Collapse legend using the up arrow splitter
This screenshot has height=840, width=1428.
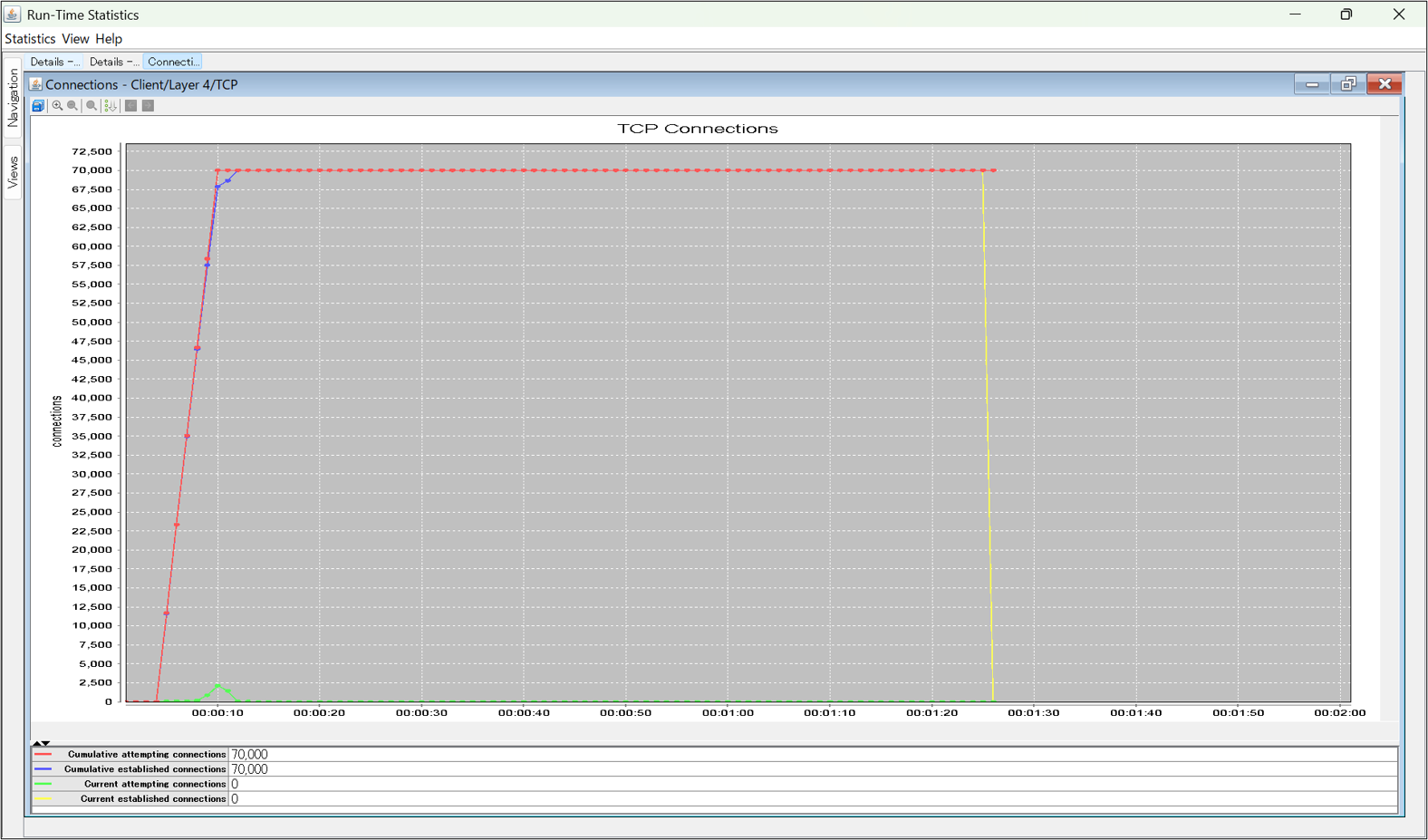pos(37,743)
